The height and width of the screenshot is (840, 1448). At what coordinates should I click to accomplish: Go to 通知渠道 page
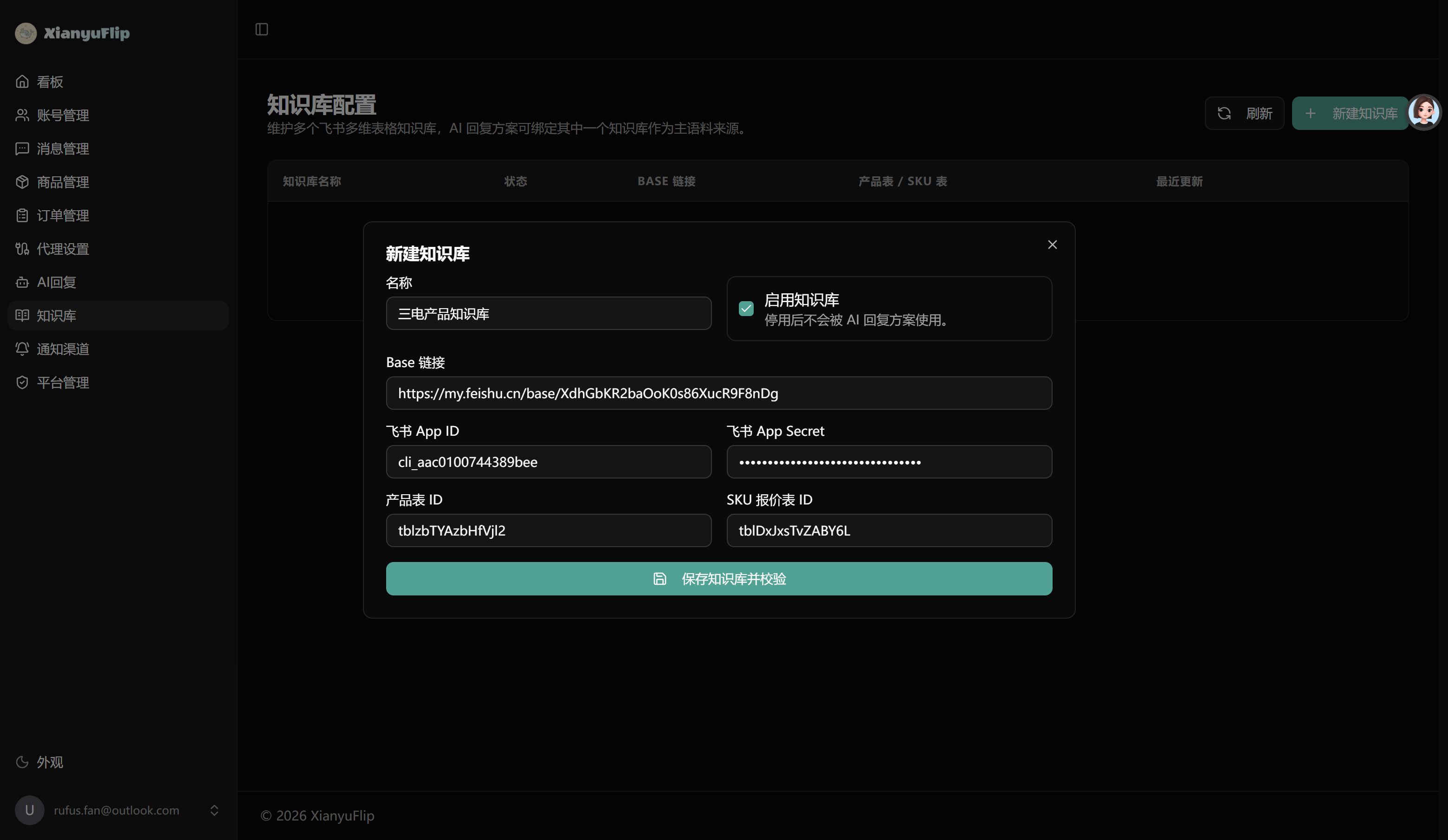click(118, 349)
